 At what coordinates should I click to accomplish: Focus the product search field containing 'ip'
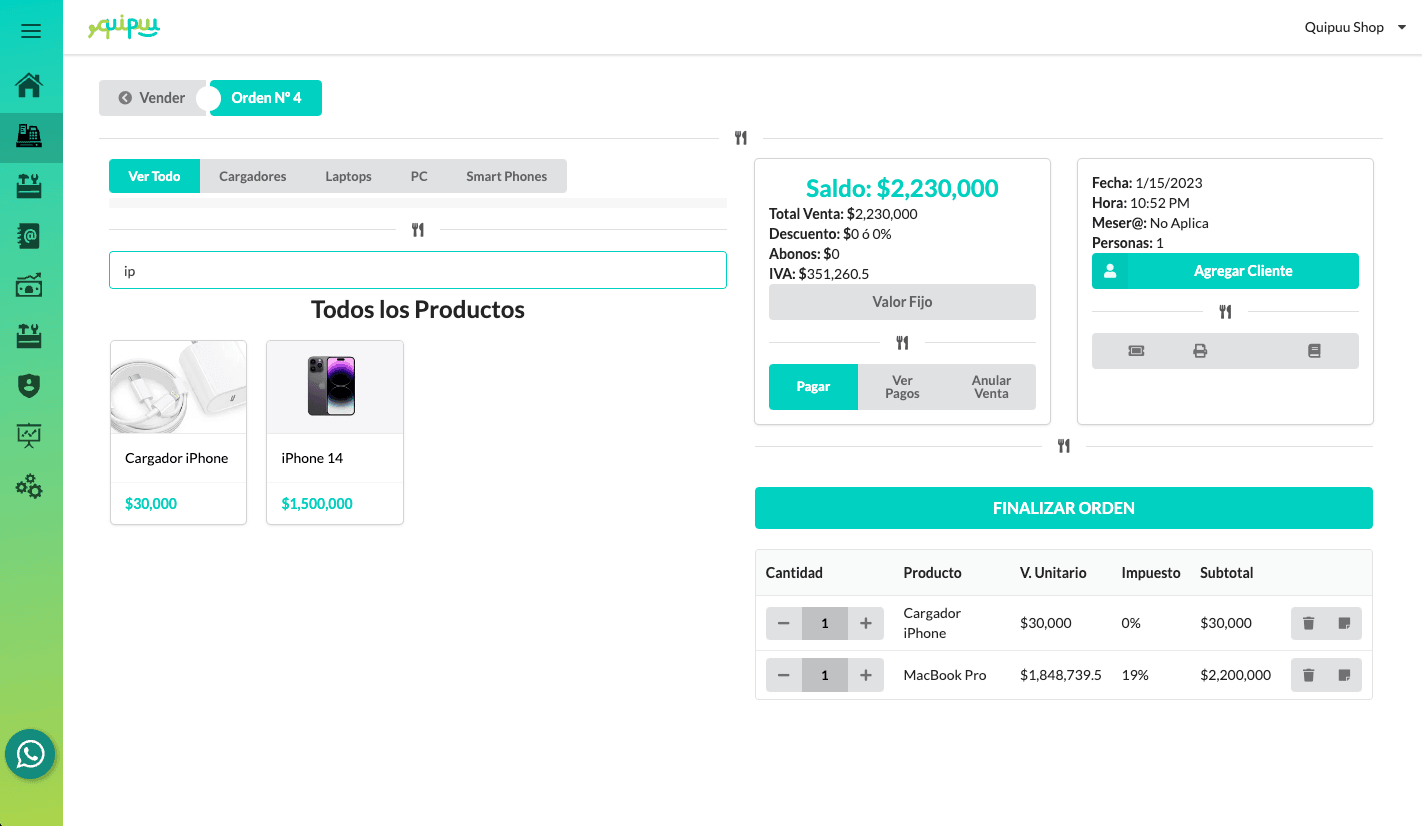[417, 271]
